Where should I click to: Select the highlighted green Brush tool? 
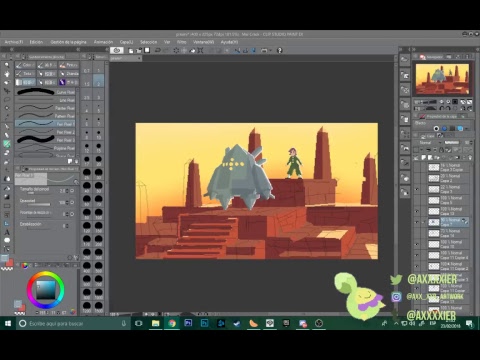tap(7, 144)
